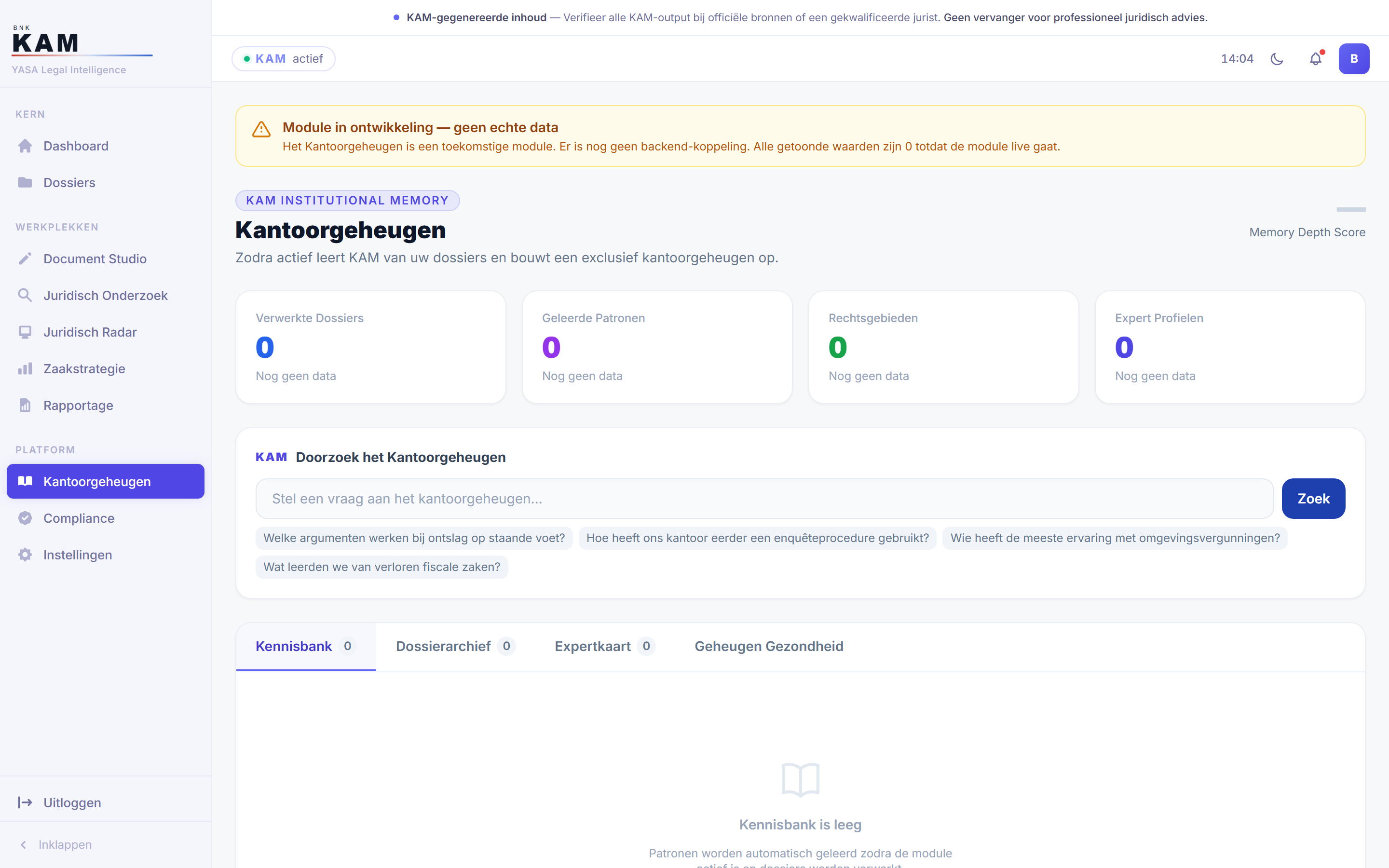Toggle dark mode with moon icon
Viewport: 1389px width, 868px height.
click(x=1277, y=58)
